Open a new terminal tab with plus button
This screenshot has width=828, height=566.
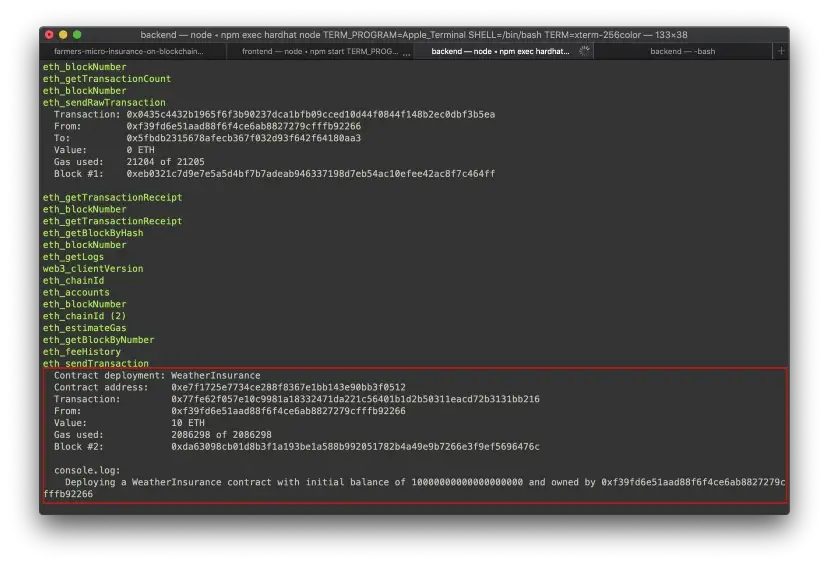click(x=781, y=51)
